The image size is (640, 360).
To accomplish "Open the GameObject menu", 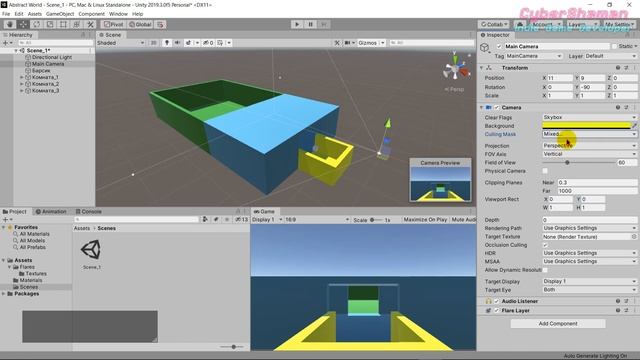I will pyautogui.click(x=60, y=14).
